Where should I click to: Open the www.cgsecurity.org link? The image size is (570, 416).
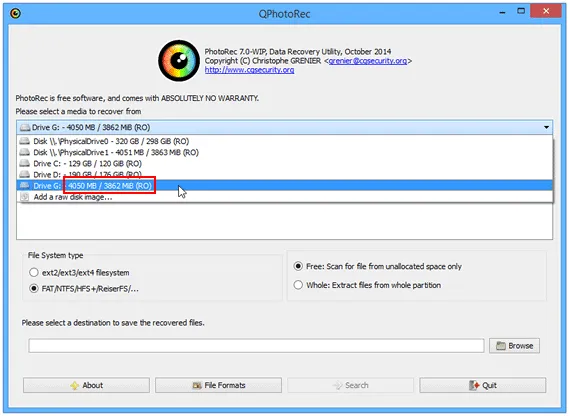[249, 70]
